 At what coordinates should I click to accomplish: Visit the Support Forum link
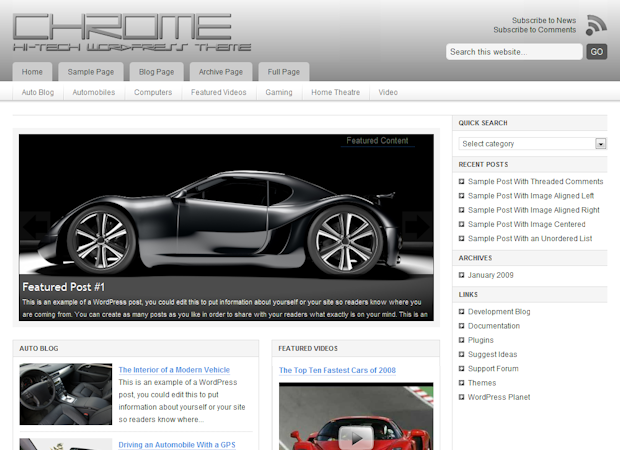click(x=493, y=369)
